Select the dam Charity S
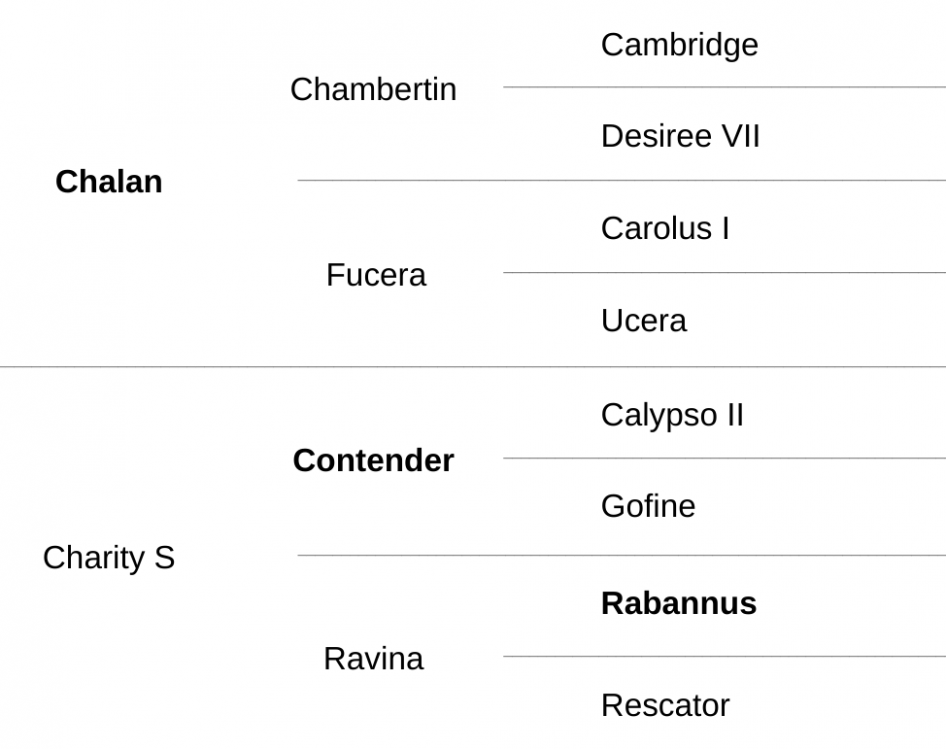This screenshot has width=946, height=749. (109, 557)
